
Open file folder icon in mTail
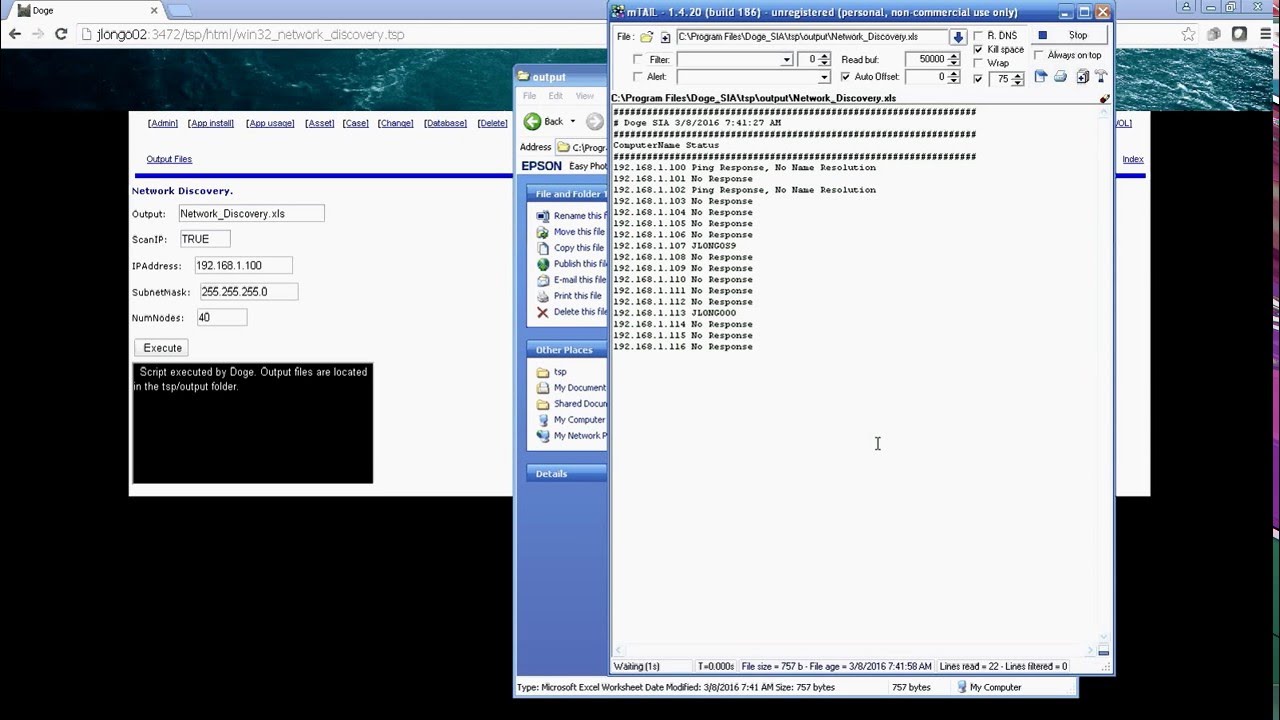[x=646, y=37]
